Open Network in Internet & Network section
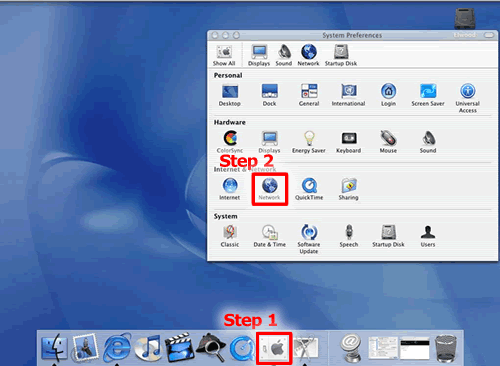 pyautogui.click(x=270, y=189)
